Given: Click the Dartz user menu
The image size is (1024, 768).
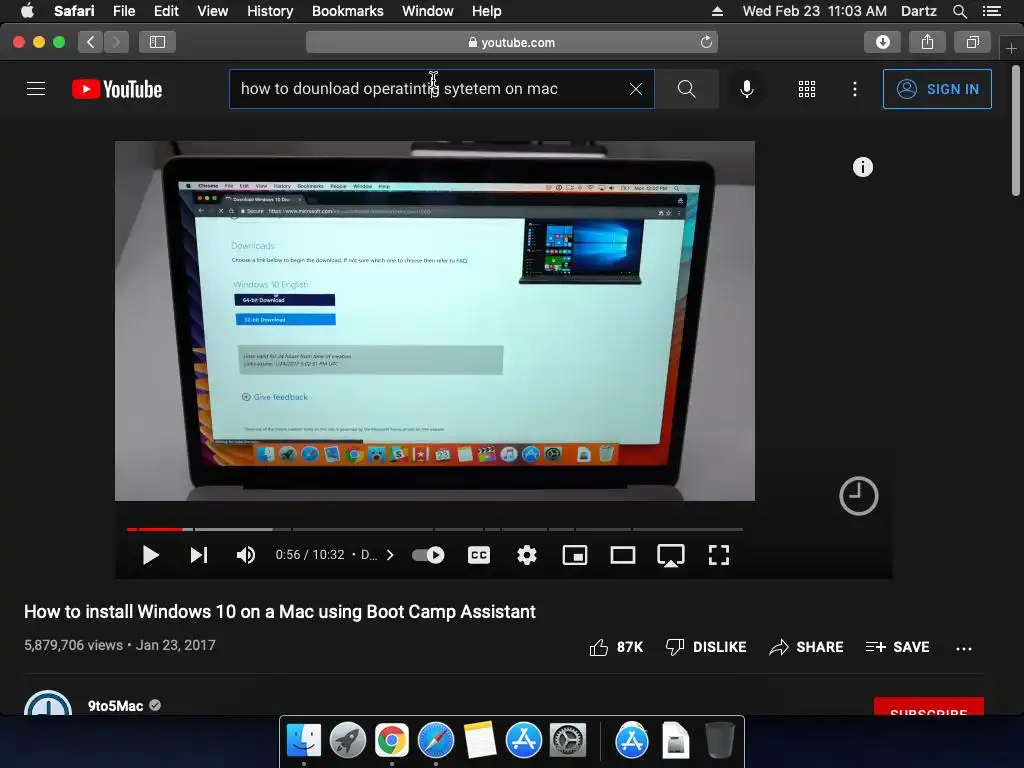Looking at the screenshot, I should 918,11.
